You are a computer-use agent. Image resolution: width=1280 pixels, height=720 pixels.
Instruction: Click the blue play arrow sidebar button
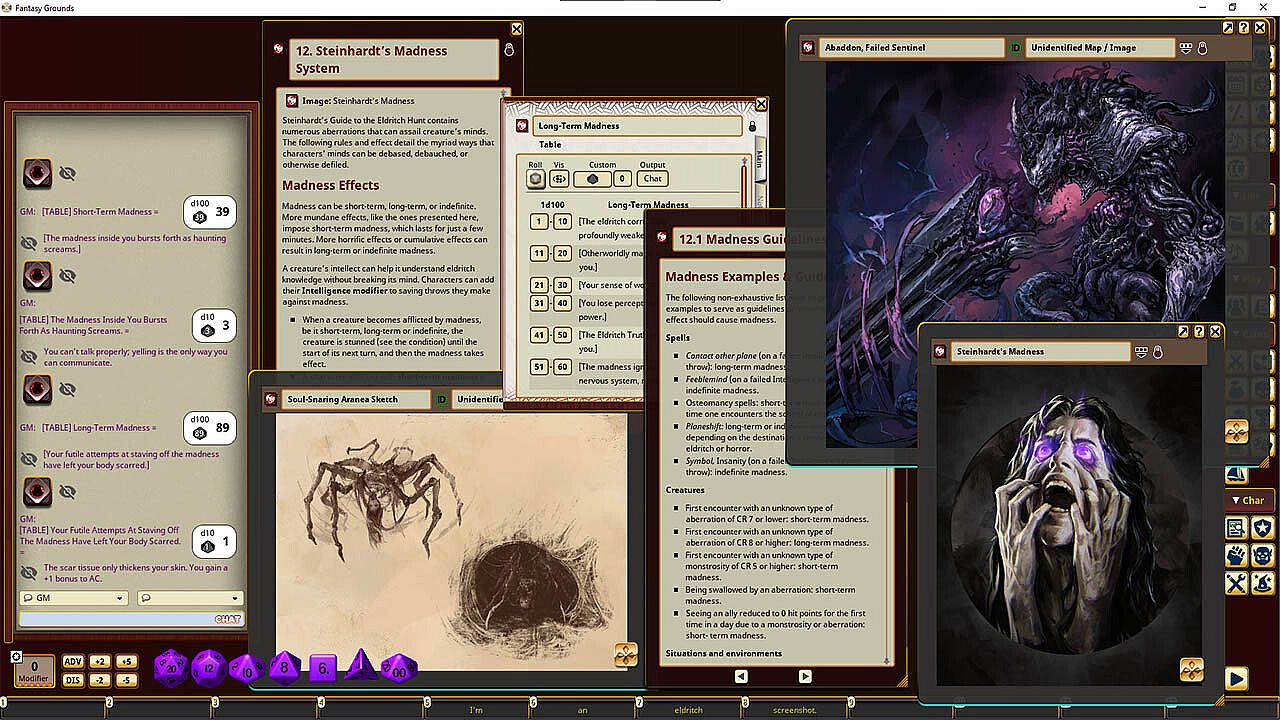(1236, 679)
